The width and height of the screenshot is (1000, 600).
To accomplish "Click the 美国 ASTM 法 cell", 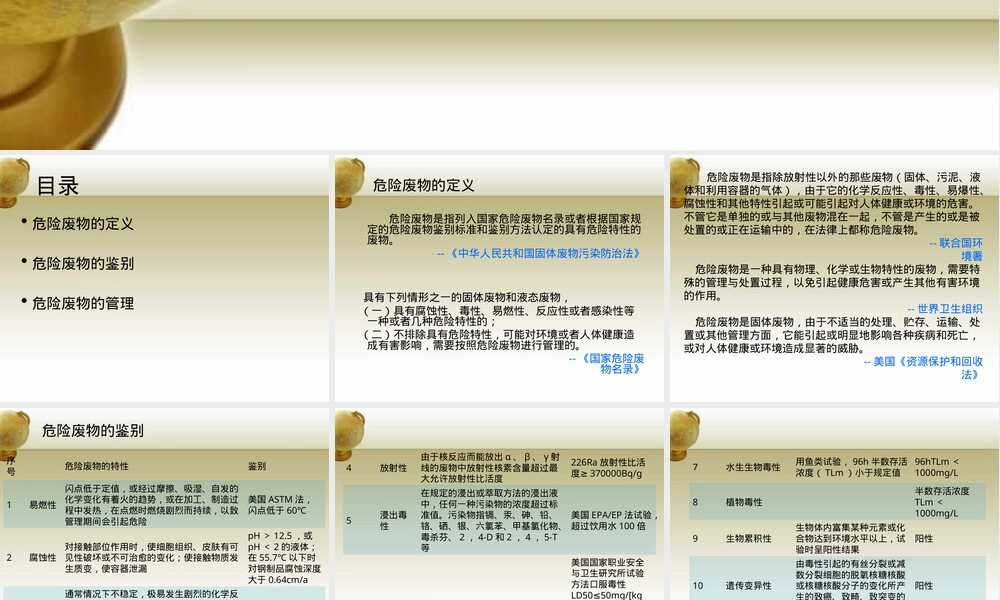I will (279, 505).
